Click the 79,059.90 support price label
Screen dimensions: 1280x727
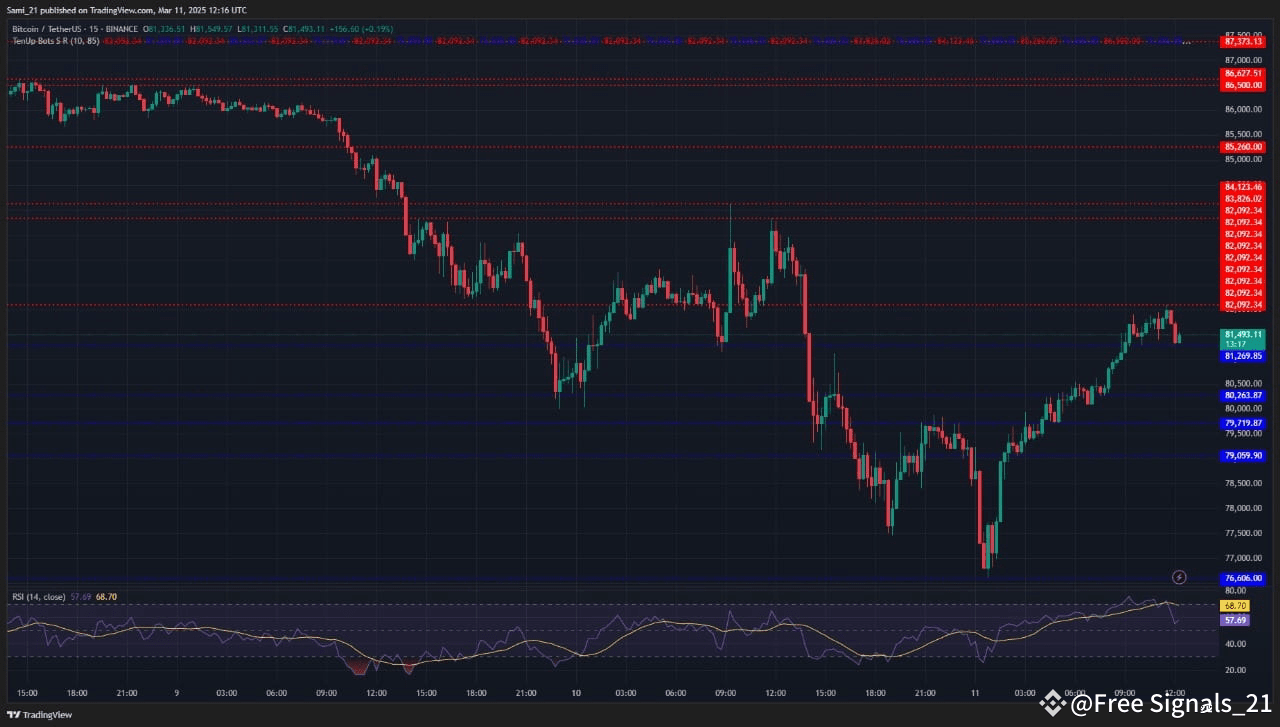(x=1243, y=456)
